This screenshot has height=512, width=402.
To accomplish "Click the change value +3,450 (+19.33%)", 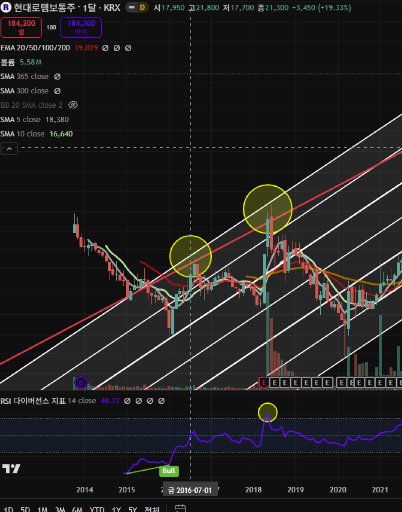I will click(x=322, y=7).
